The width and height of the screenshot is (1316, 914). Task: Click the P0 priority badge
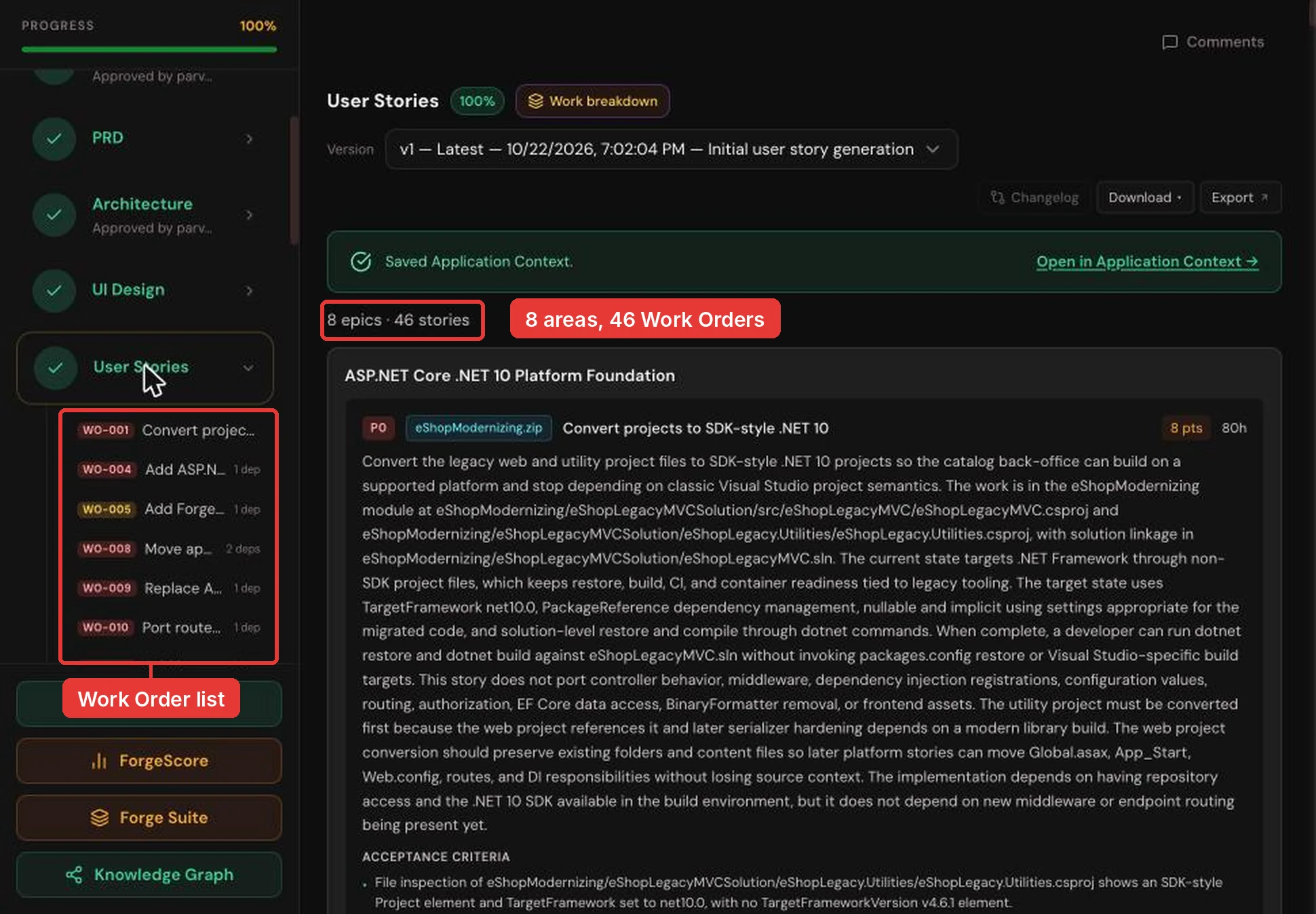379,428
